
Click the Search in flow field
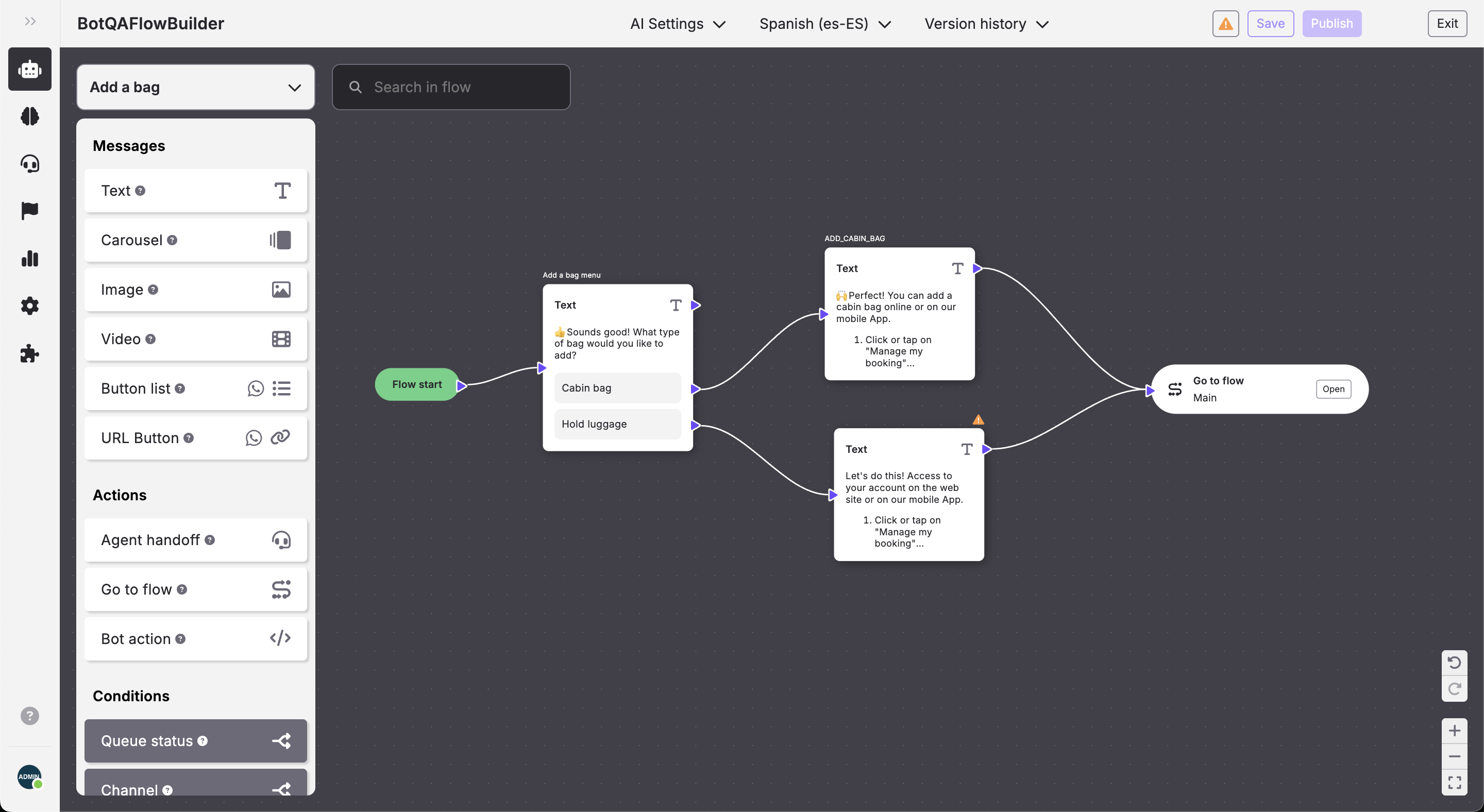(x=451, y=87)
